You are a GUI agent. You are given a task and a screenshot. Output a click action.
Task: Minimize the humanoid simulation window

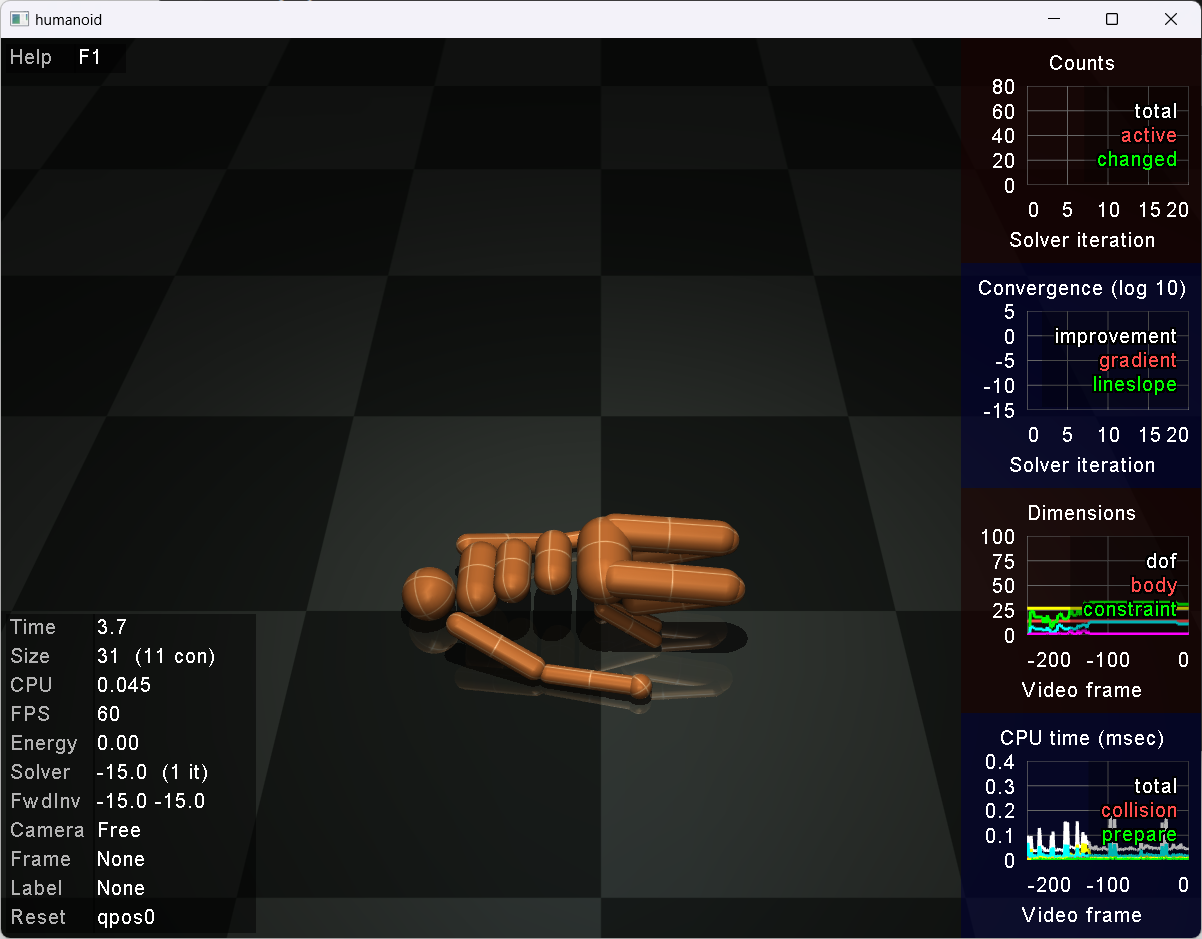[x=1052, y=19]
